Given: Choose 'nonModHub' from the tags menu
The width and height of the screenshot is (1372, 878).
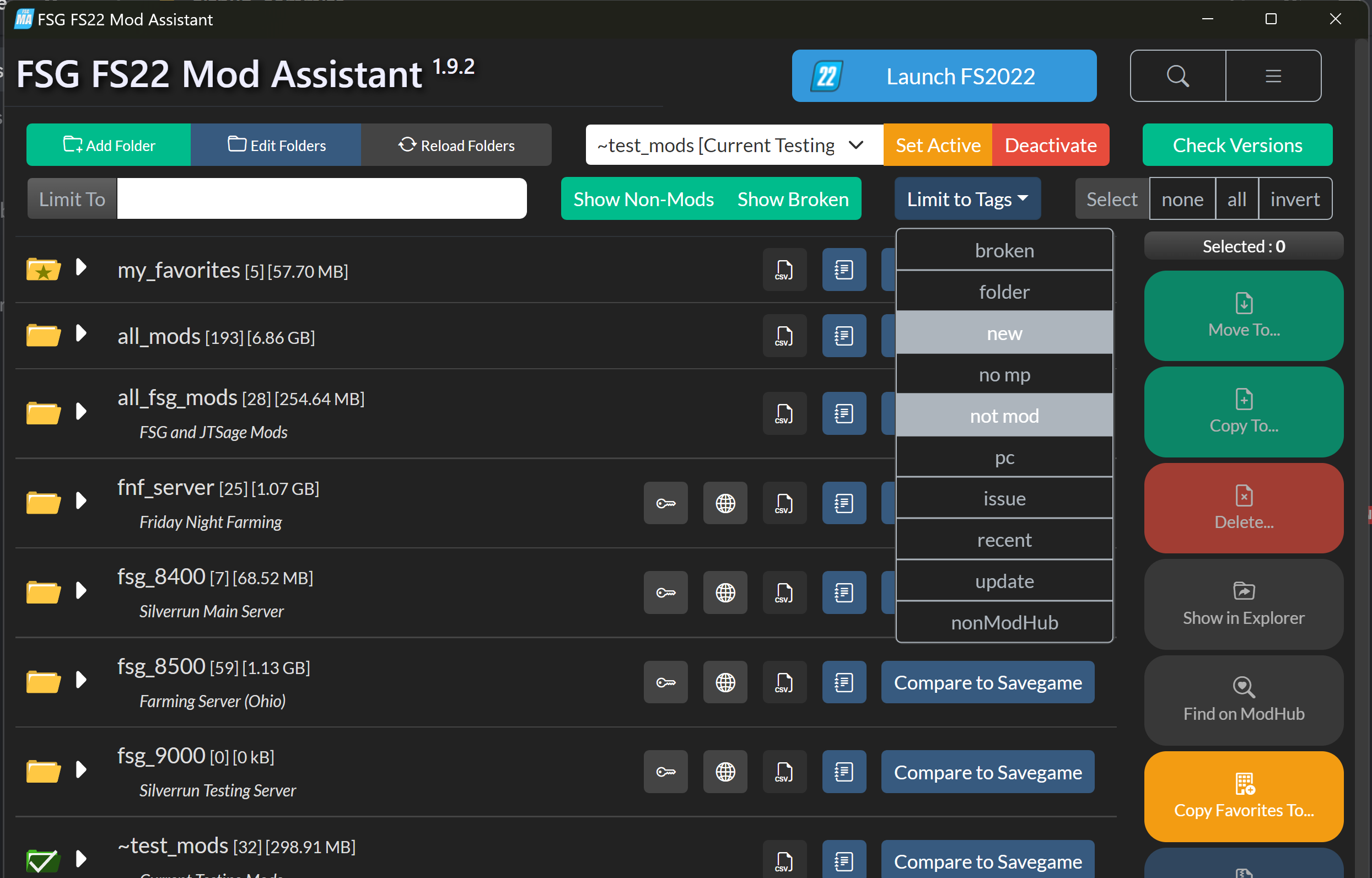Looking at the screenshot, I should pos(1004,623).
